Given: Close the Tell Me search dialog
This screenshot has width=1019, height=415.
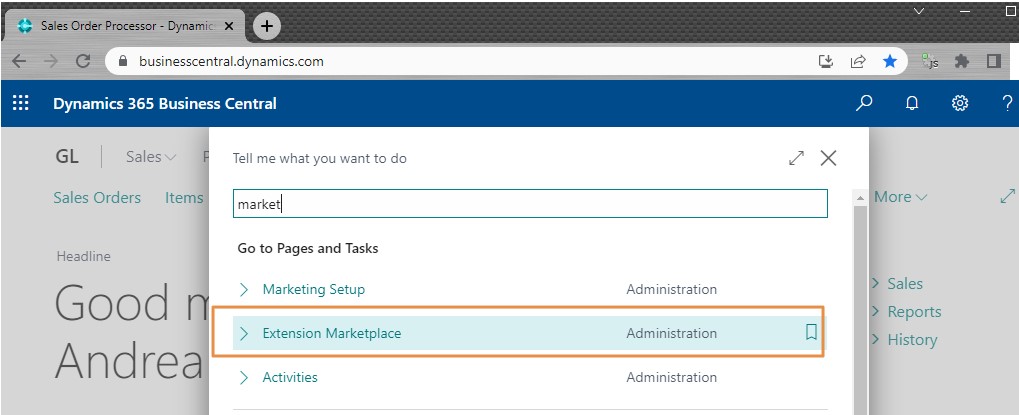Looking at the screenshot, I should 828,158.
